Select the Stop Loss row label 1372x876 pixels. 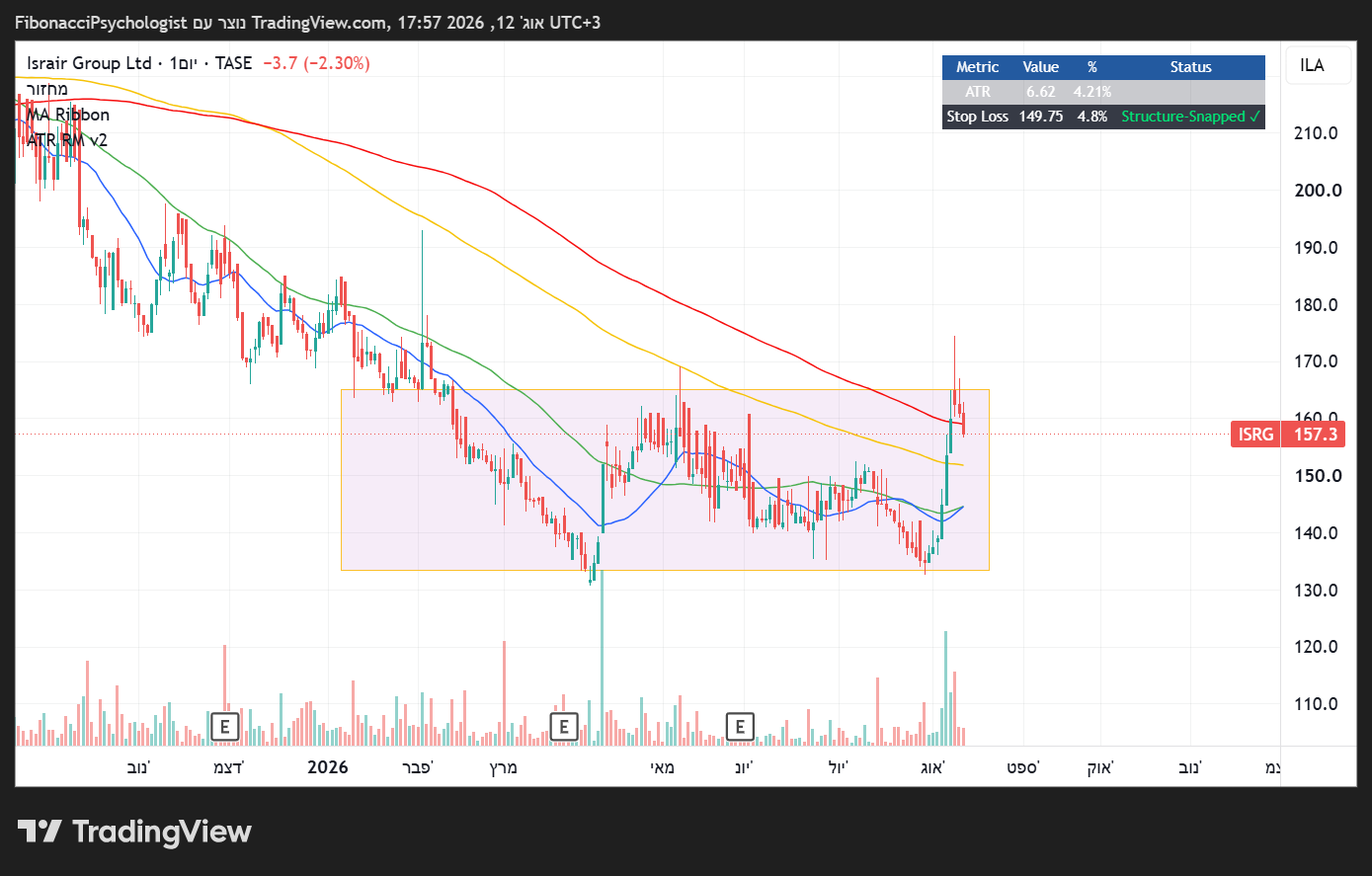(978, 117)
